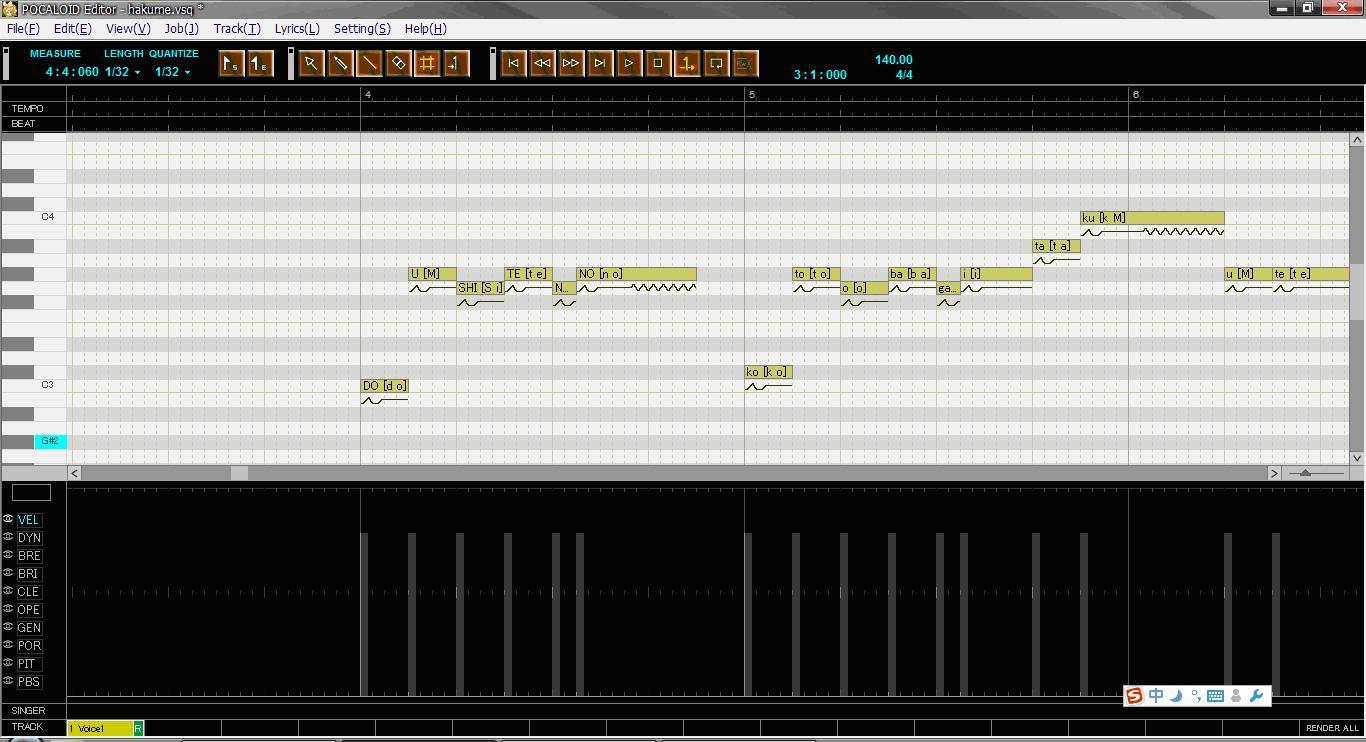This screenshot has height=742, width=1366.
Task: Toggle the eye icon beside BRE
Action: click(x=8, y=555)
